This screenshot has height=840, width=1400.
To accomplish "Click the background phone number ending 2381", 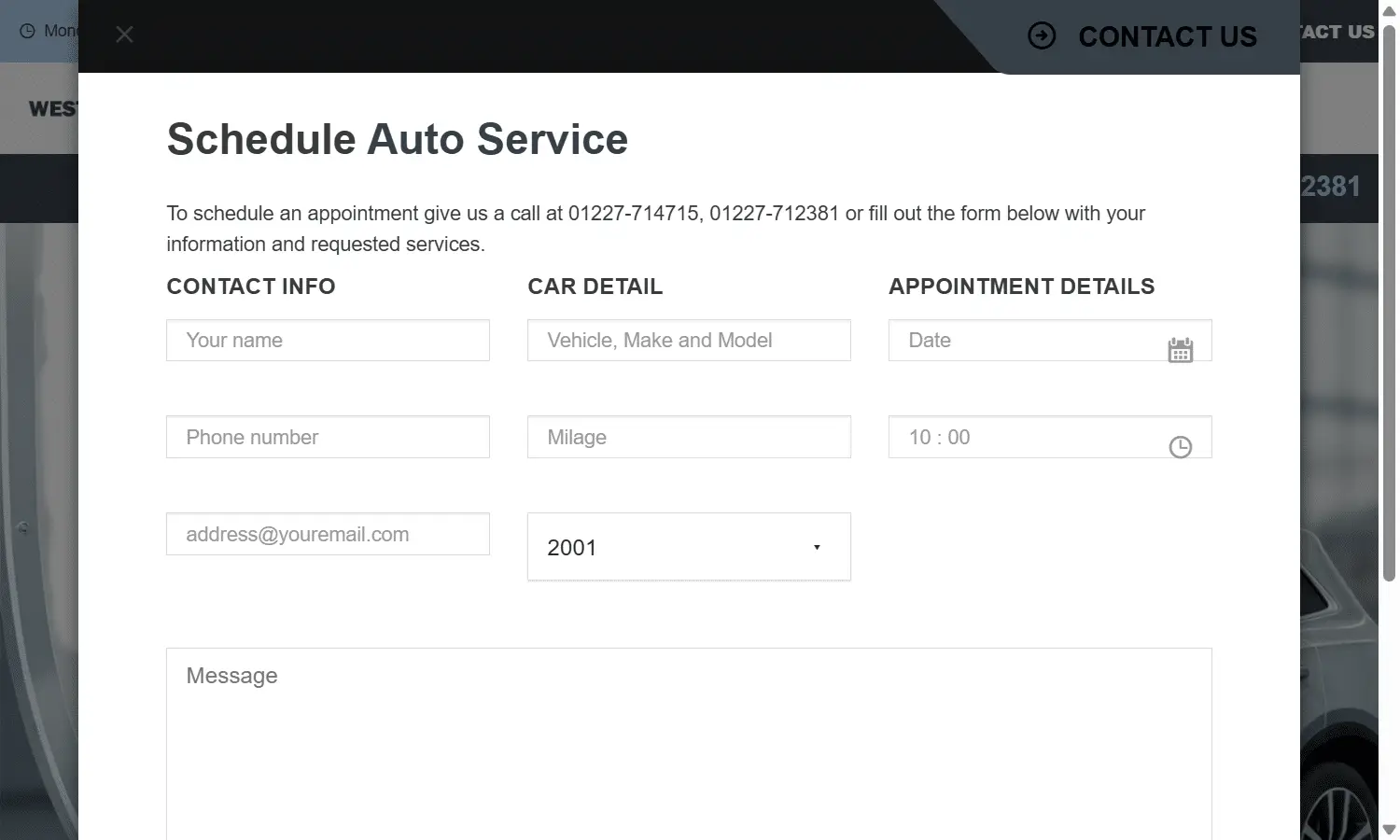I will [x=1330, y=187].
